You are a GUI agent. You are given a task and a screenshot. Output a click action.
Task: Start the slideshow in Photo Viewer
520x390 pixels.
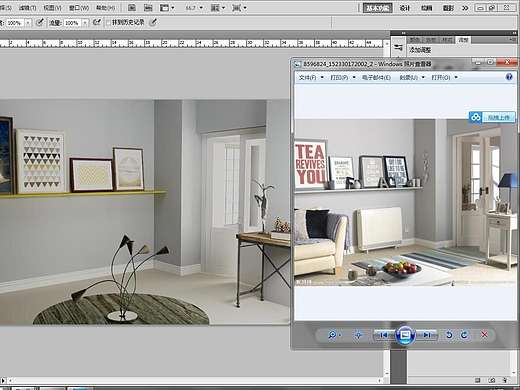pos(405,335)
